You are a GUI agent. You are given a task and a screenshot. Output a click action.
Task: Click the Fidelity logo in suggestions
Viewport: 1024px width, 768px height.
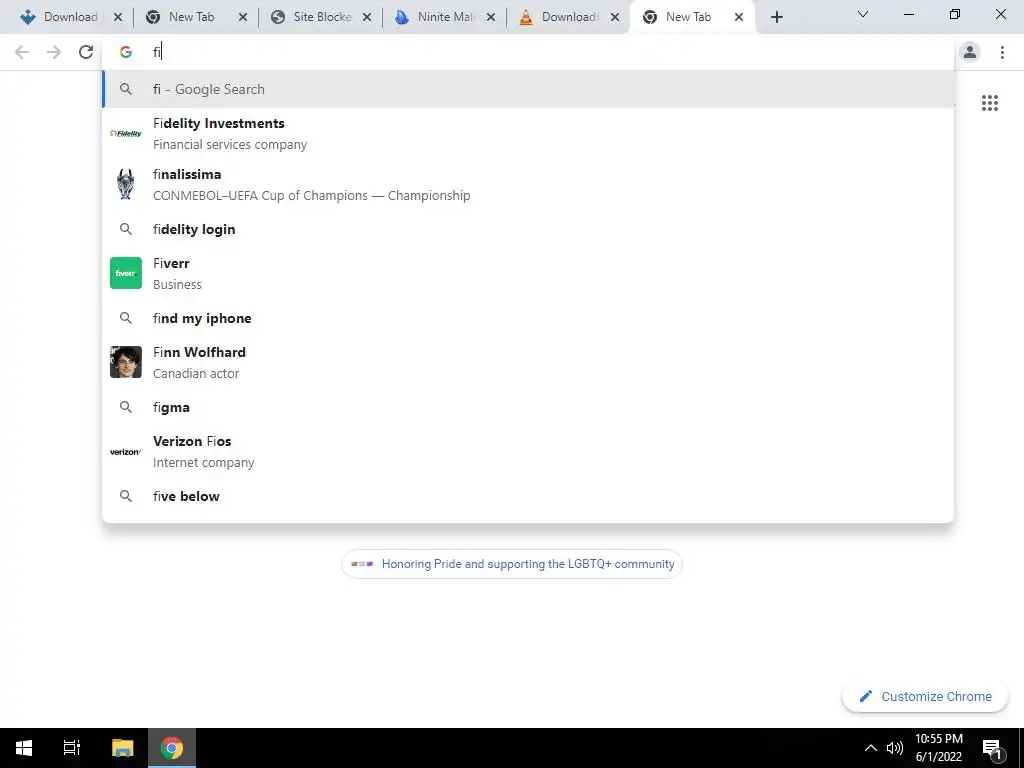pos(125,134)
